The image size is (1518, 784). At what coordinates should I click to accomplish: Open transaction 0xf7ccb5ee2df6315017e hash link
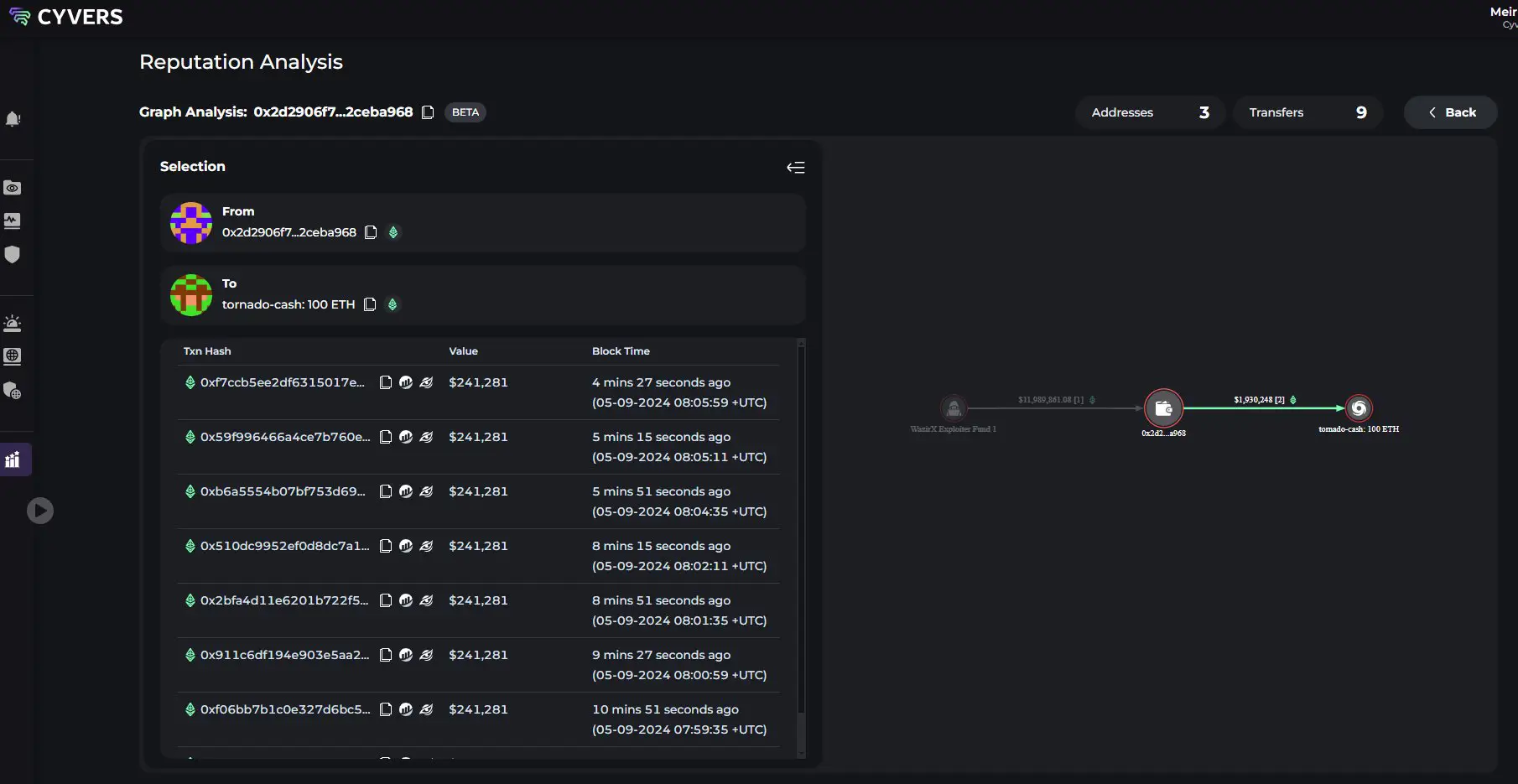coord(283,382)
